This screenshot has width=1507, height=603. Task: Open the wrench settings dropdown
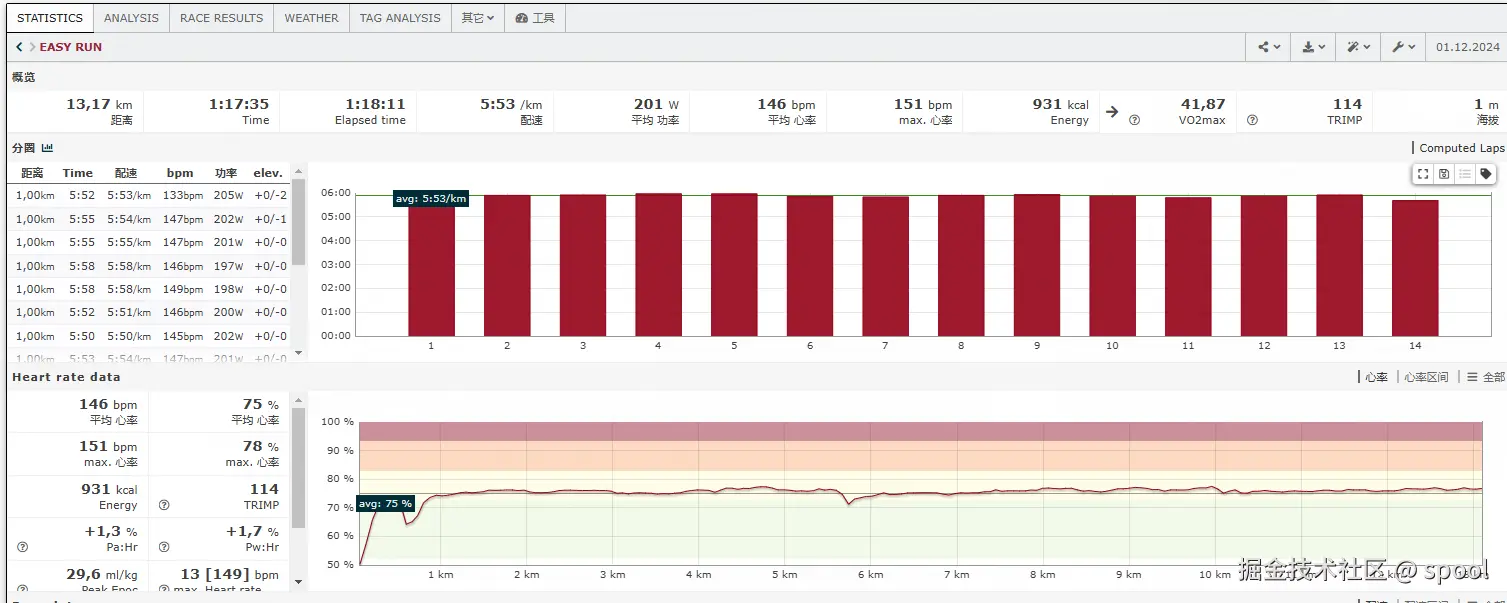click(1403, 47)
